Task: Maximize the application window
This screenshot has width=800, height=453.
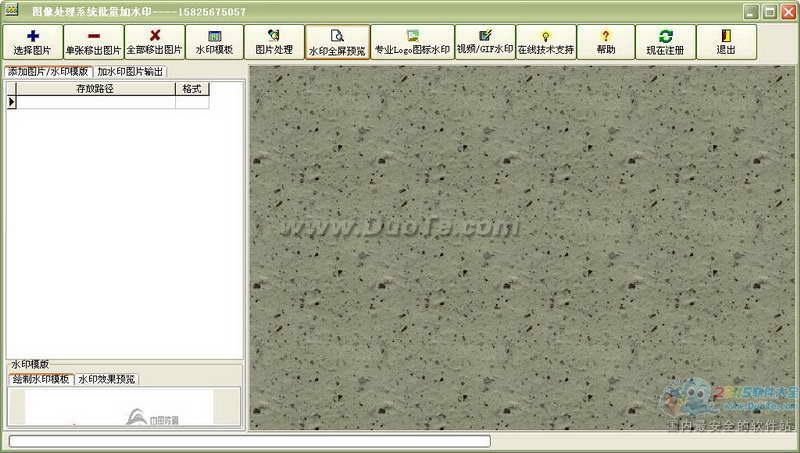Action: click(770, 12)
